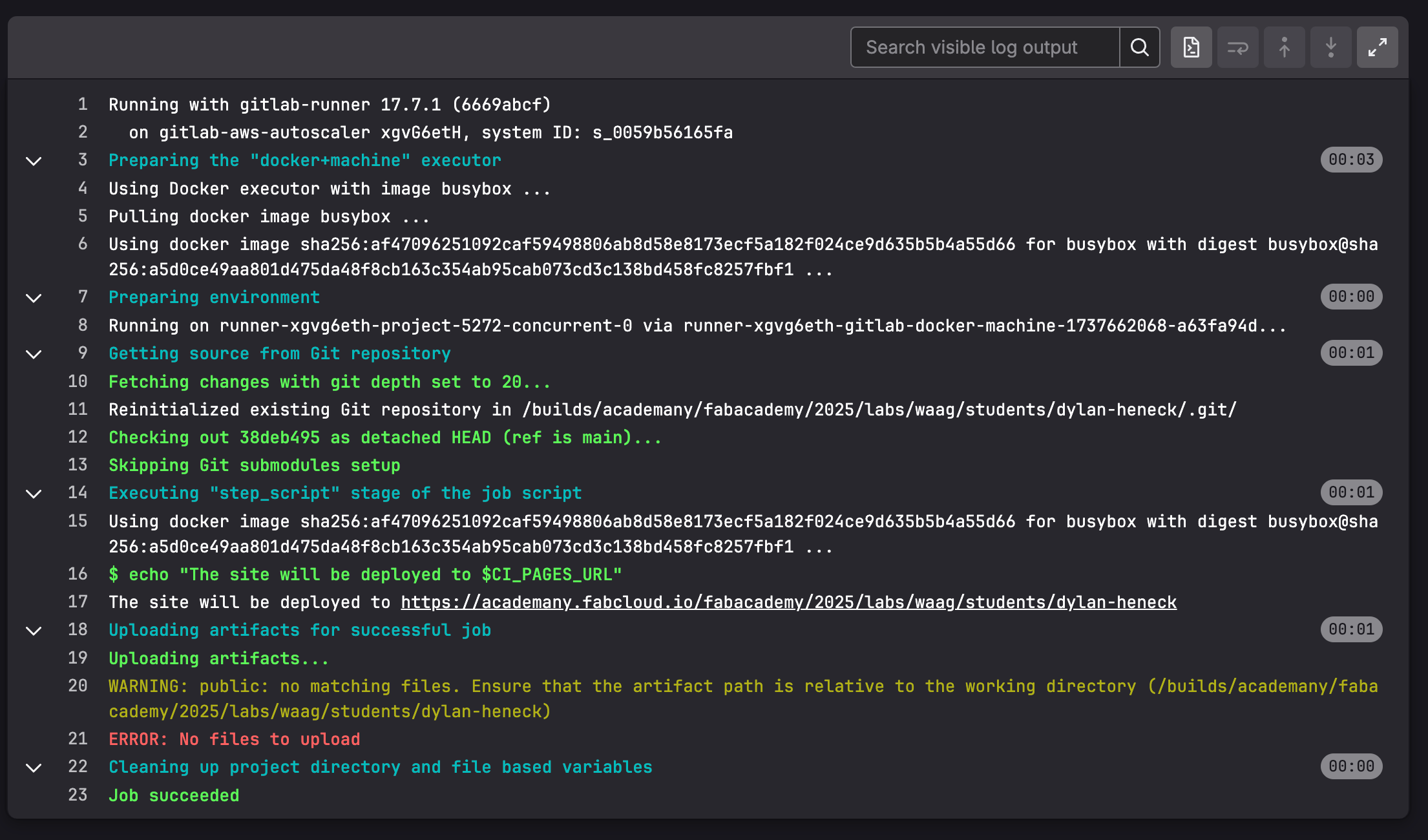Click the 'on gitlab-aws-autoscaler xgvG6etH' line
1428x840 pixels.
click(x=431, y=132)
